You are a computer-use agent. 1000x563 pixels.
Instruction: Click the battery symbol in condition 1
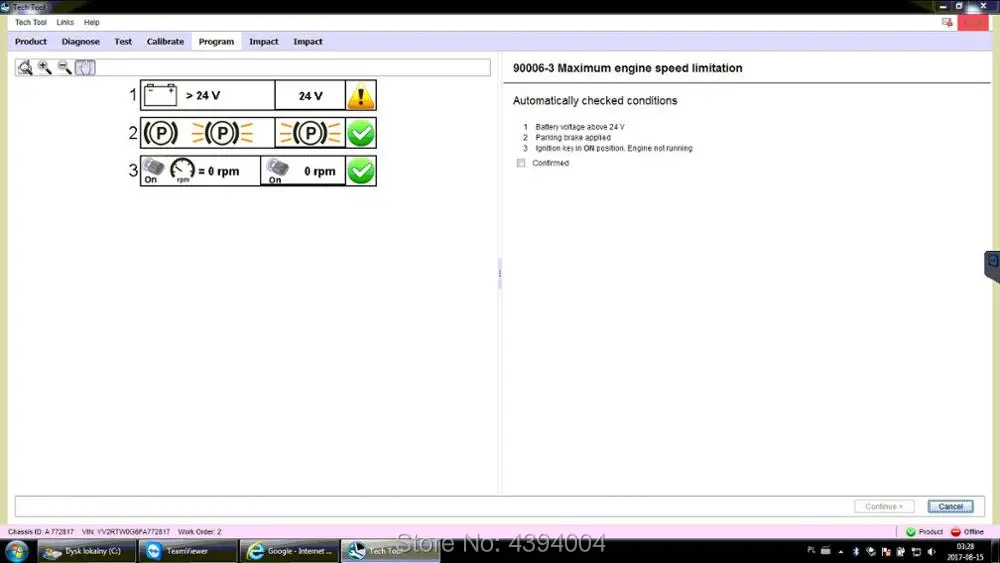coord(161,96)
